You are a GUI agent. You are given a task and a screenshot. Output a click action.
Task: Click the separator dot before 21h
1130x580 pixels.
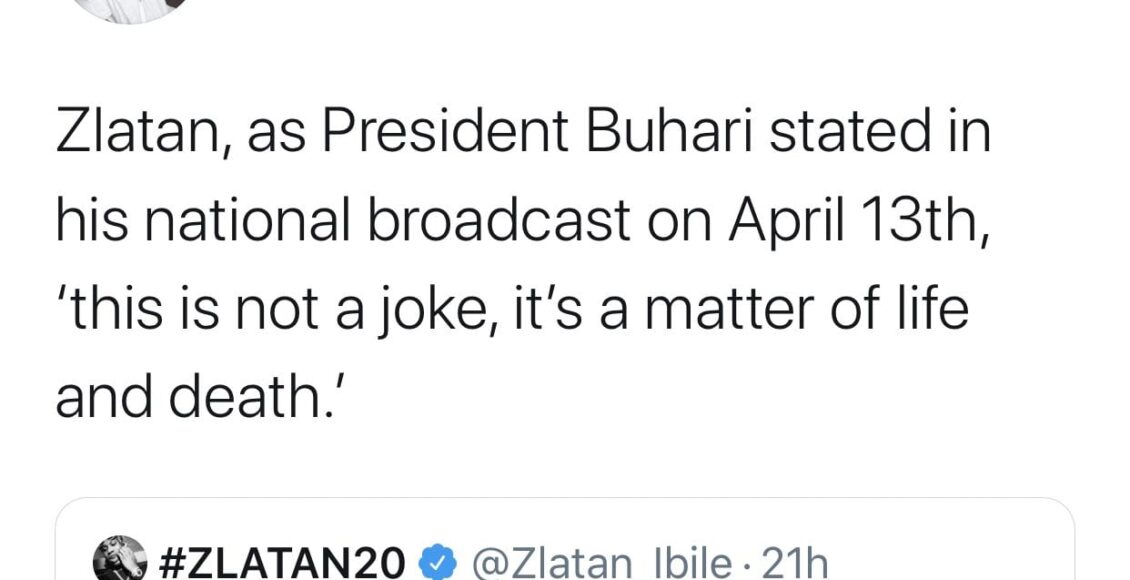(752, 564)
